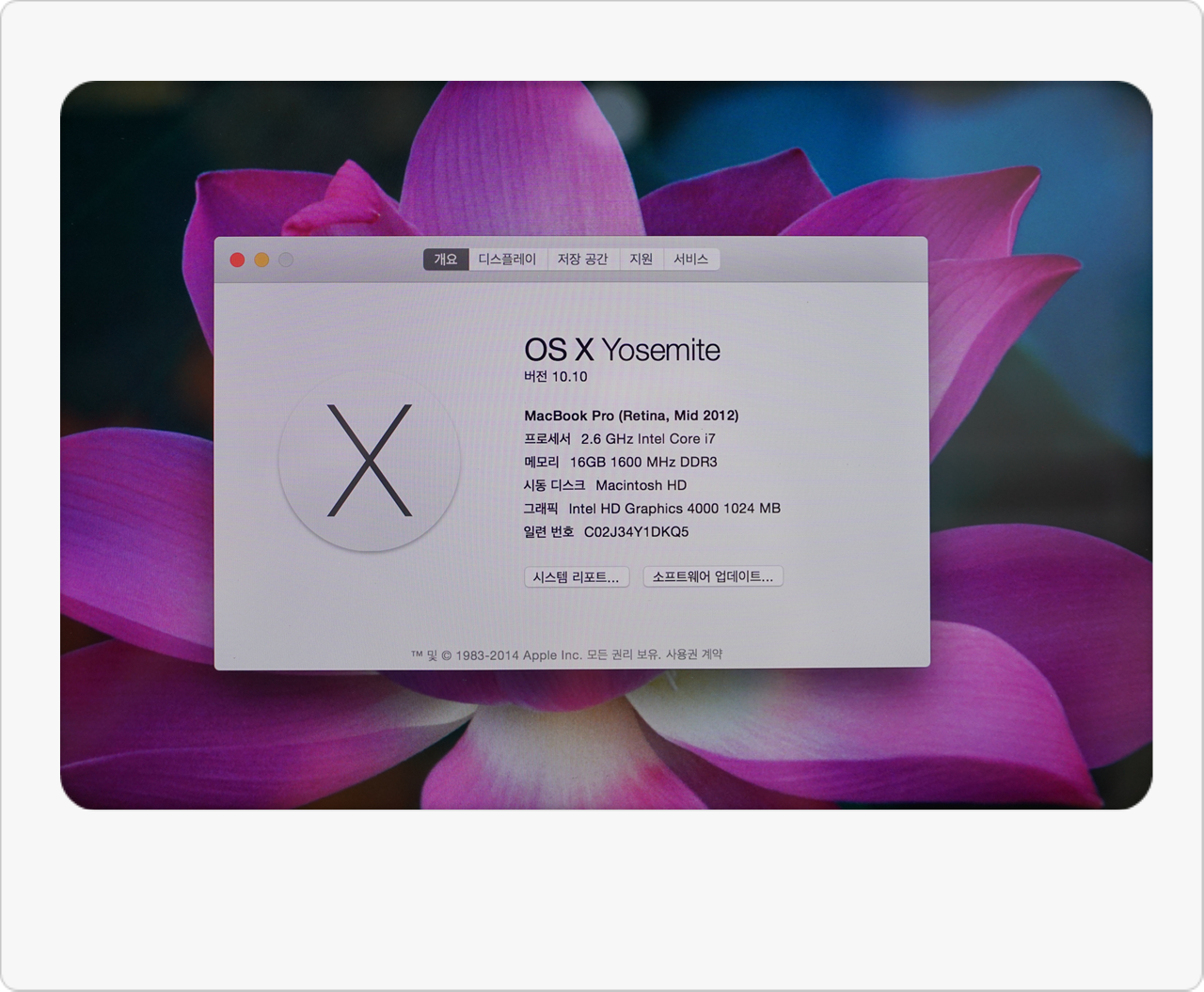Image resolution: width=1204 pixels, height=992 pixels.
Task: Click the 프로세서 label
Action: coord(547,439)
